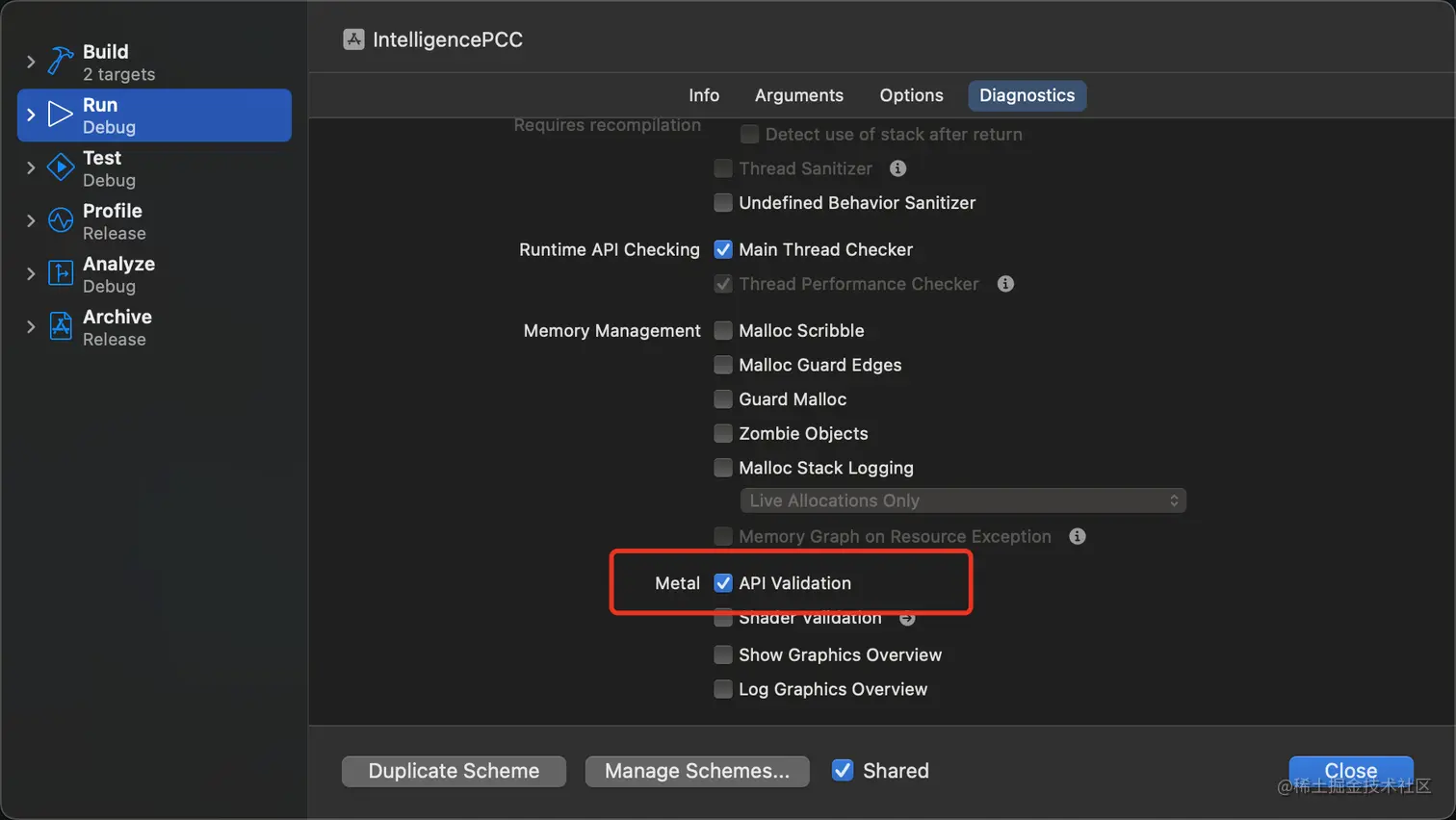Open Thread Sanitizer info icon

897,168
